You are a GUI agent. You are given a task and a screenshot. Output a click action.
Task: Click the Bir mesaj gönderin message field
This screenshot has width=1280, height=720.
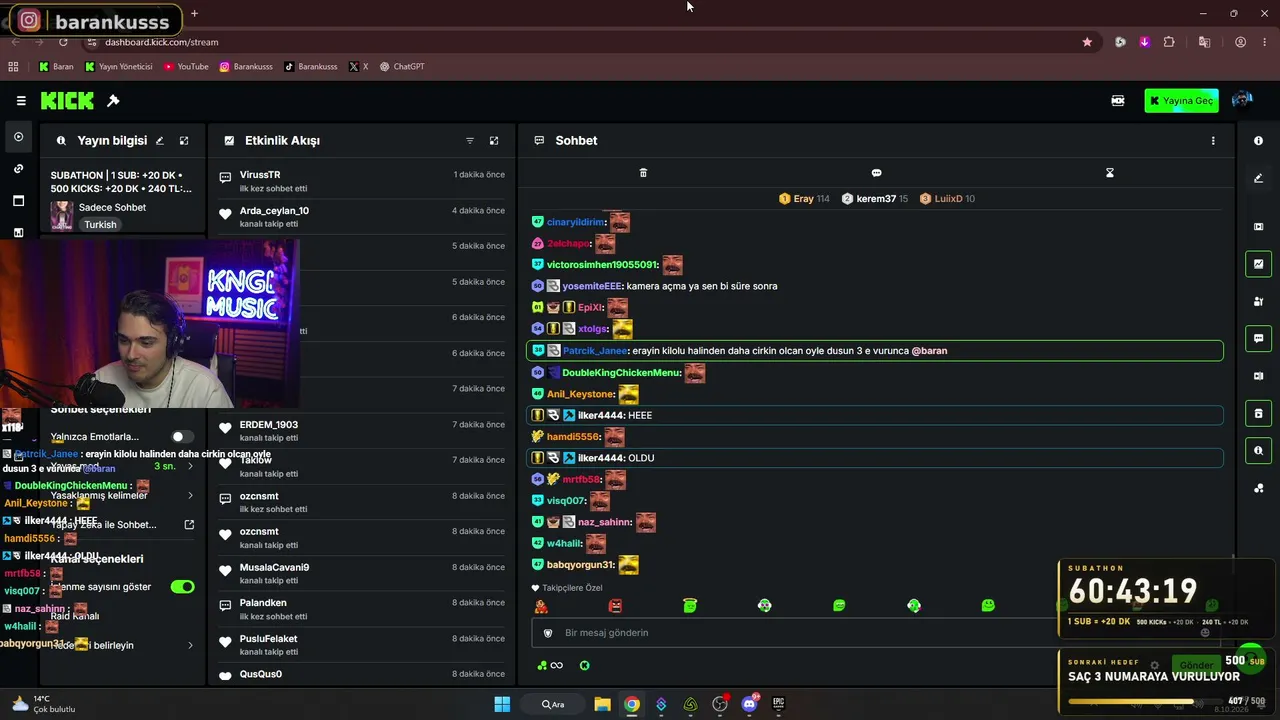tap(795, 633)
